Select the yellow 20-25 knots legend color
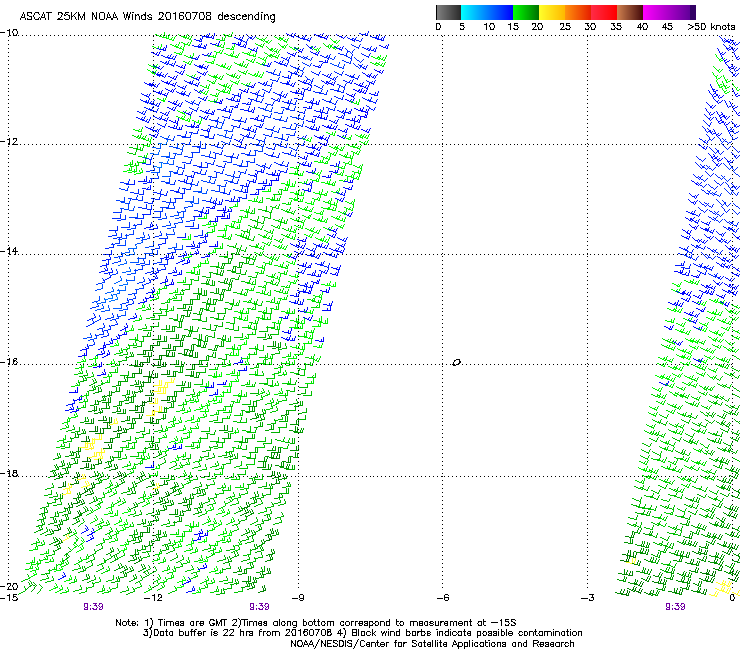The image size is (740, 650). tap(552, 12)
